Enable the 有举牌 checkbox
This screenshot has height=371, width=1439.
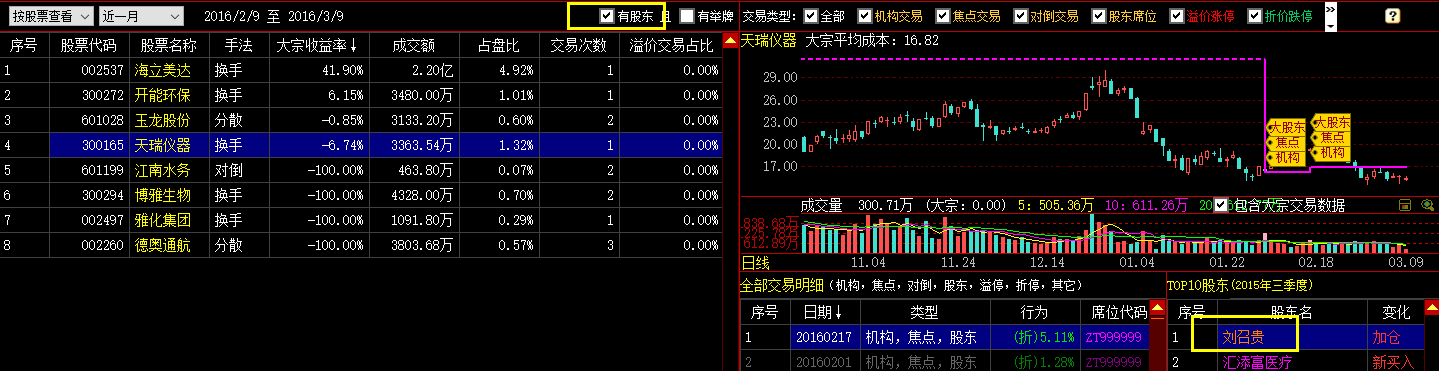[686, 16]
